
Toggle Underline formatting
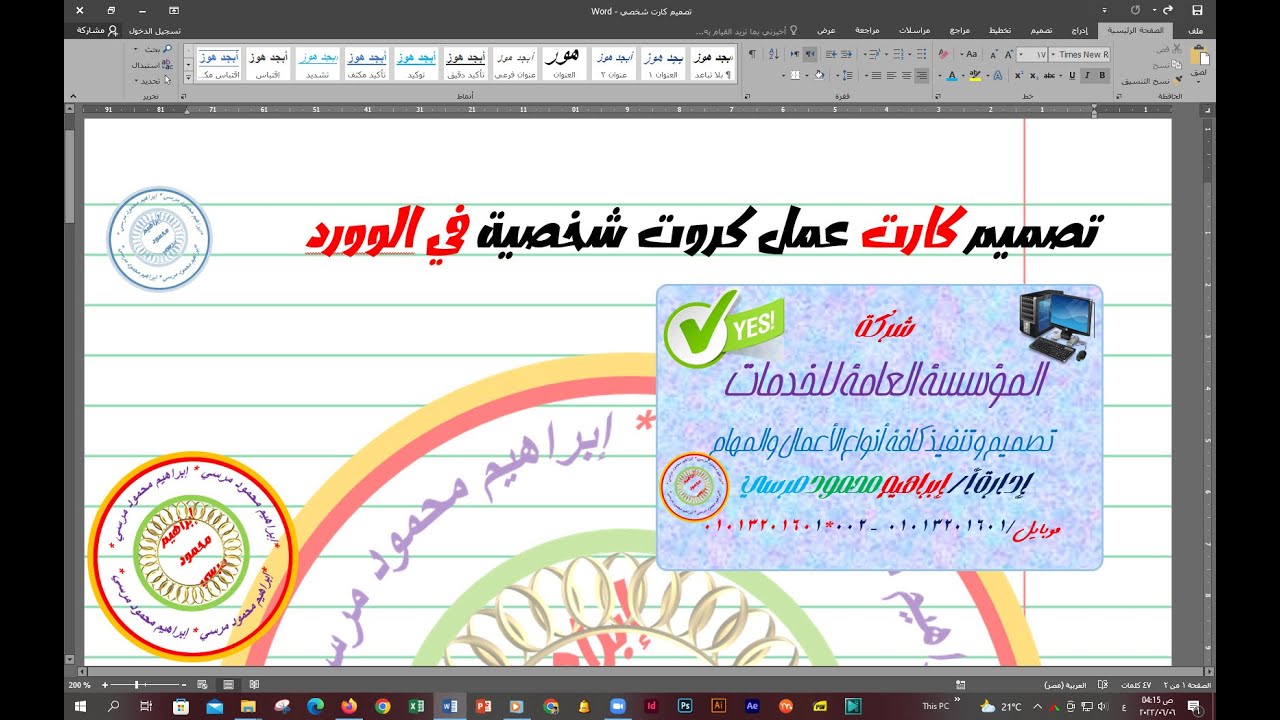tap(1072, 75)
